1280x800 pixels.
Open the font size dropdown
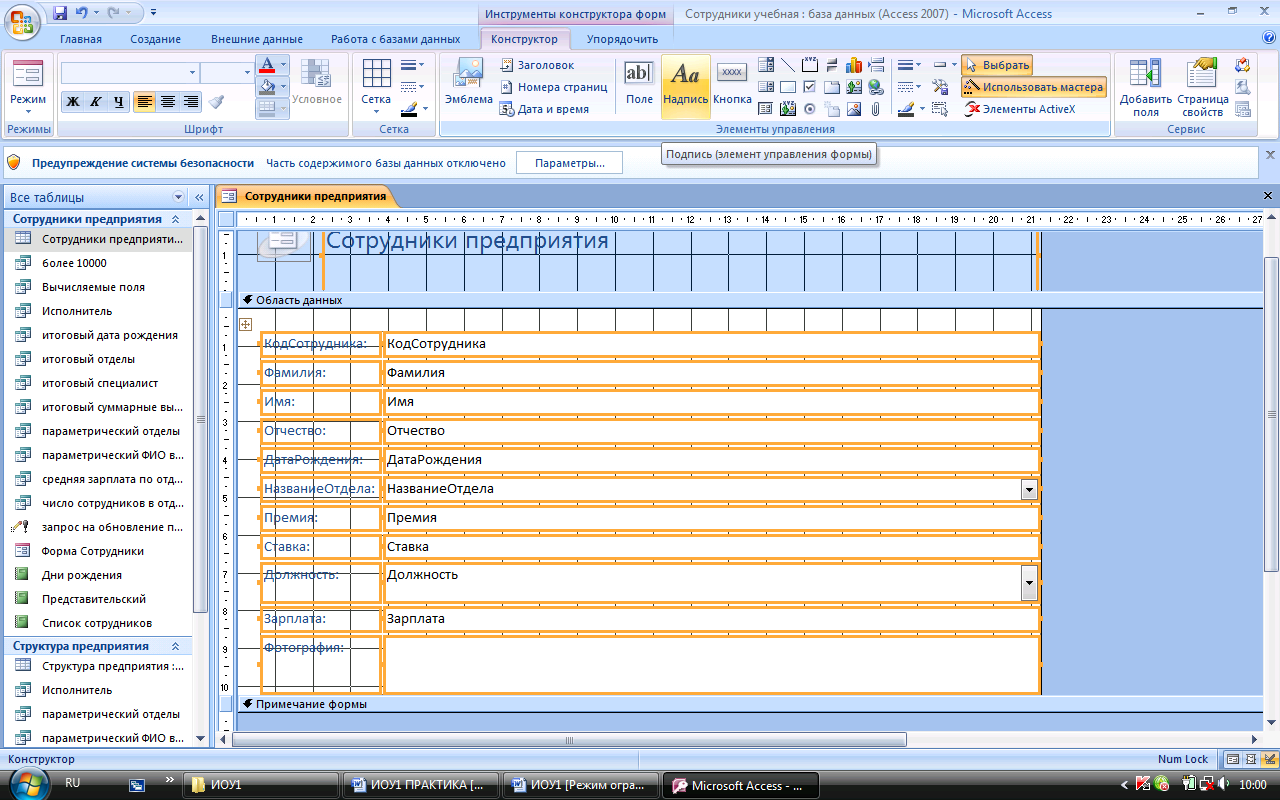pyautogui.click(x=247, y=73)
